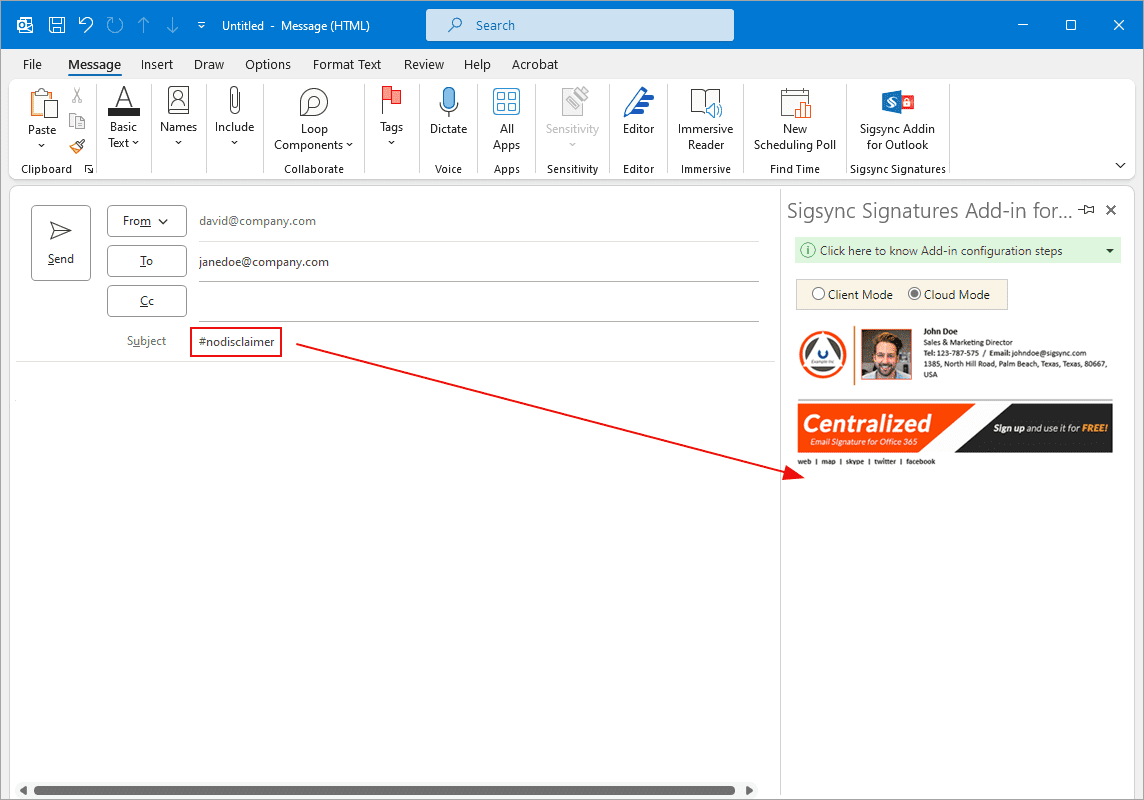1144x800 pixels.
Task: Launch the Editor proofing tool
Action: click(x=638, y=103)
